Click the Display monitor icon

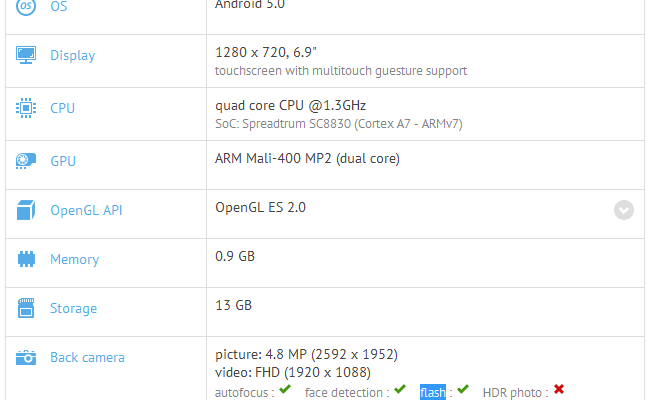pos(26,56)
